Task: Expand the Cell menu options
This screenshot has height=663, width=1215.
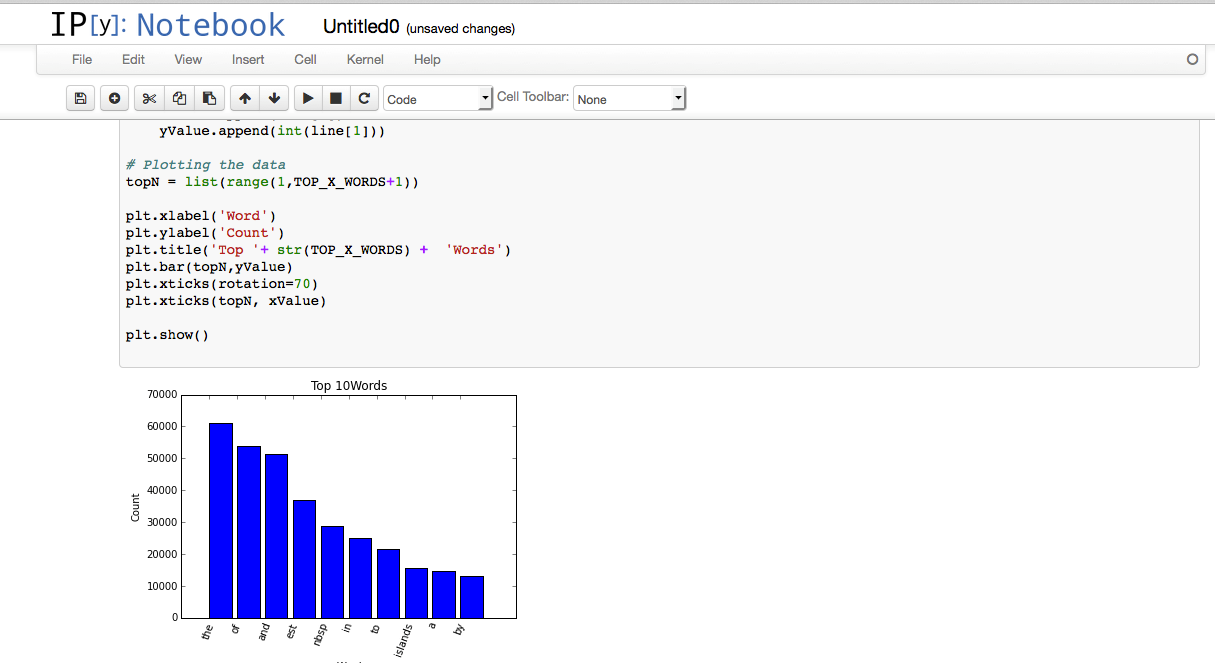Action: (x=305, y=59)
